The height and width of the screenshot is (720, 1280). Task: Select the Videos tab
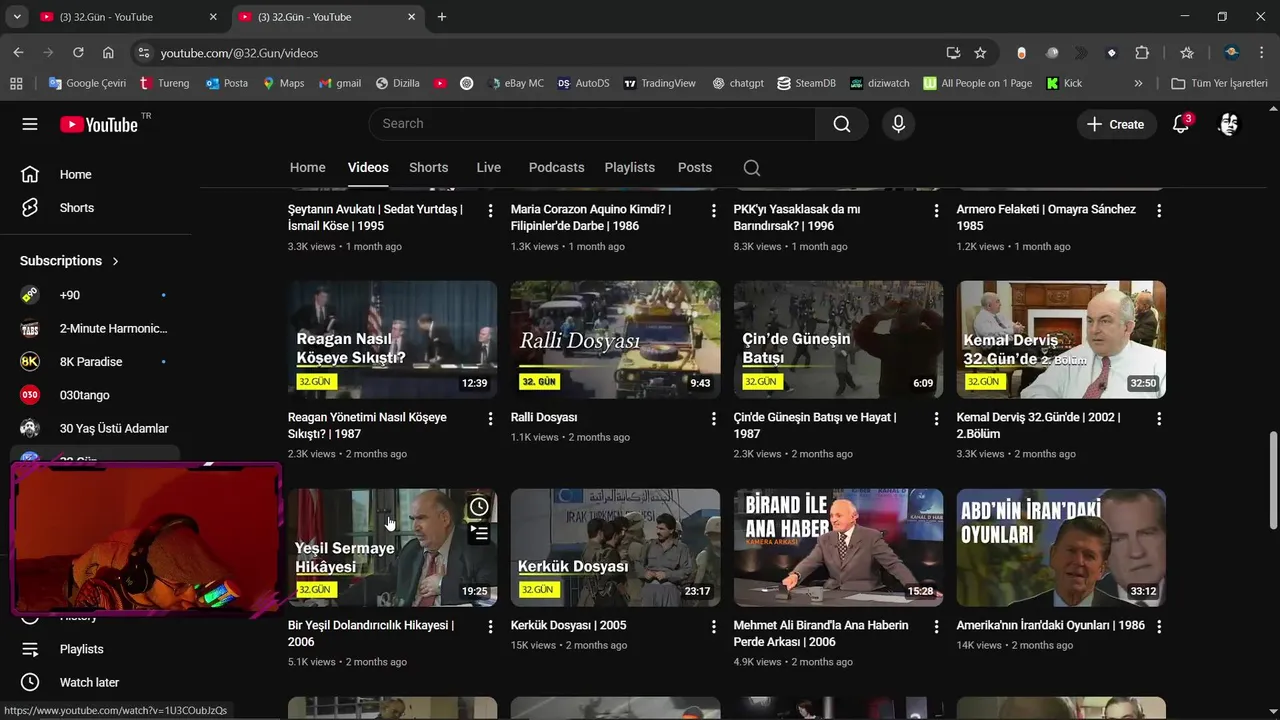click(x=368, y=168)
